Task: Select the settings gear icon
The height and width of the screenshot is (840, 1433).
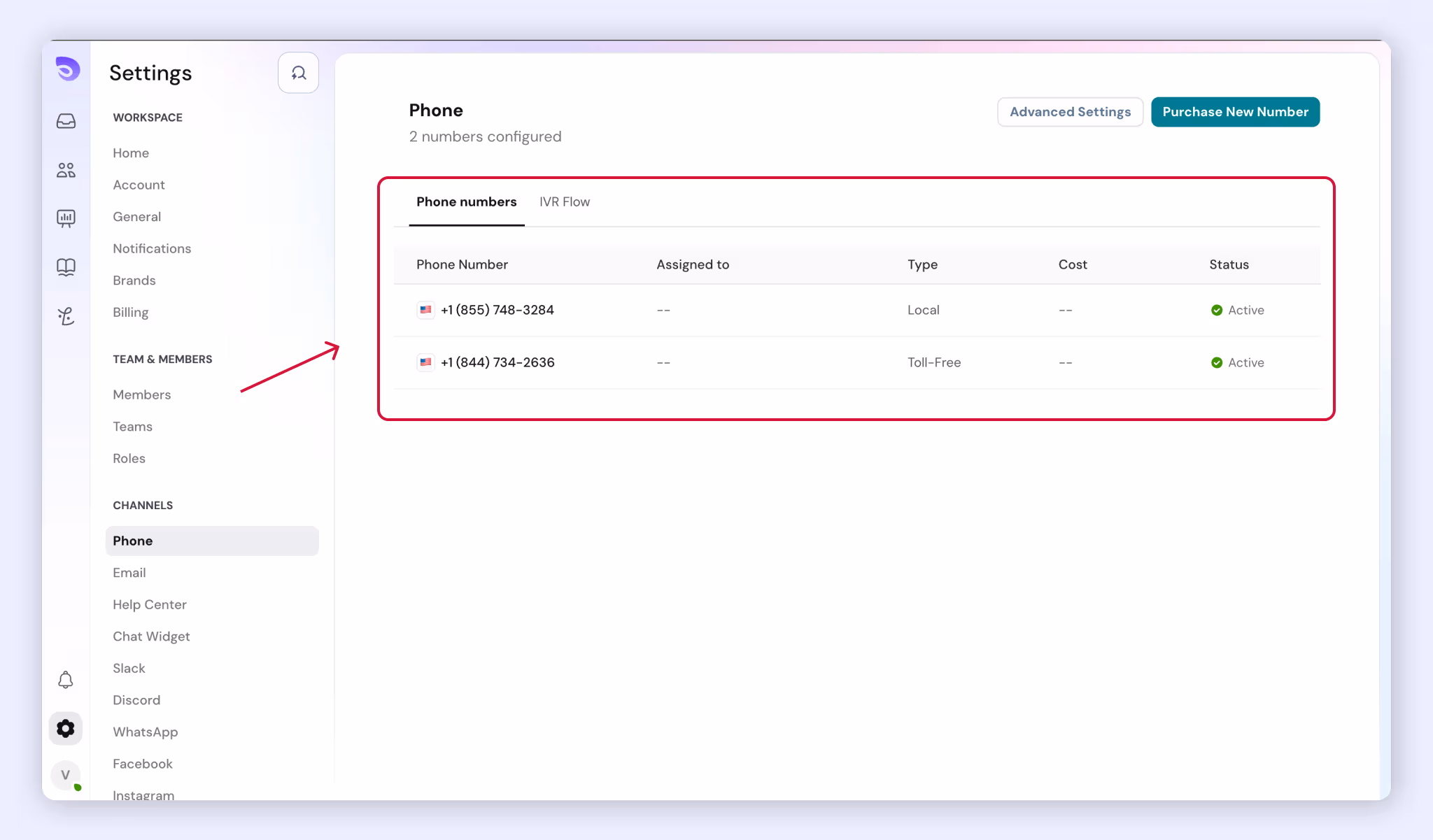Action: 66,729
